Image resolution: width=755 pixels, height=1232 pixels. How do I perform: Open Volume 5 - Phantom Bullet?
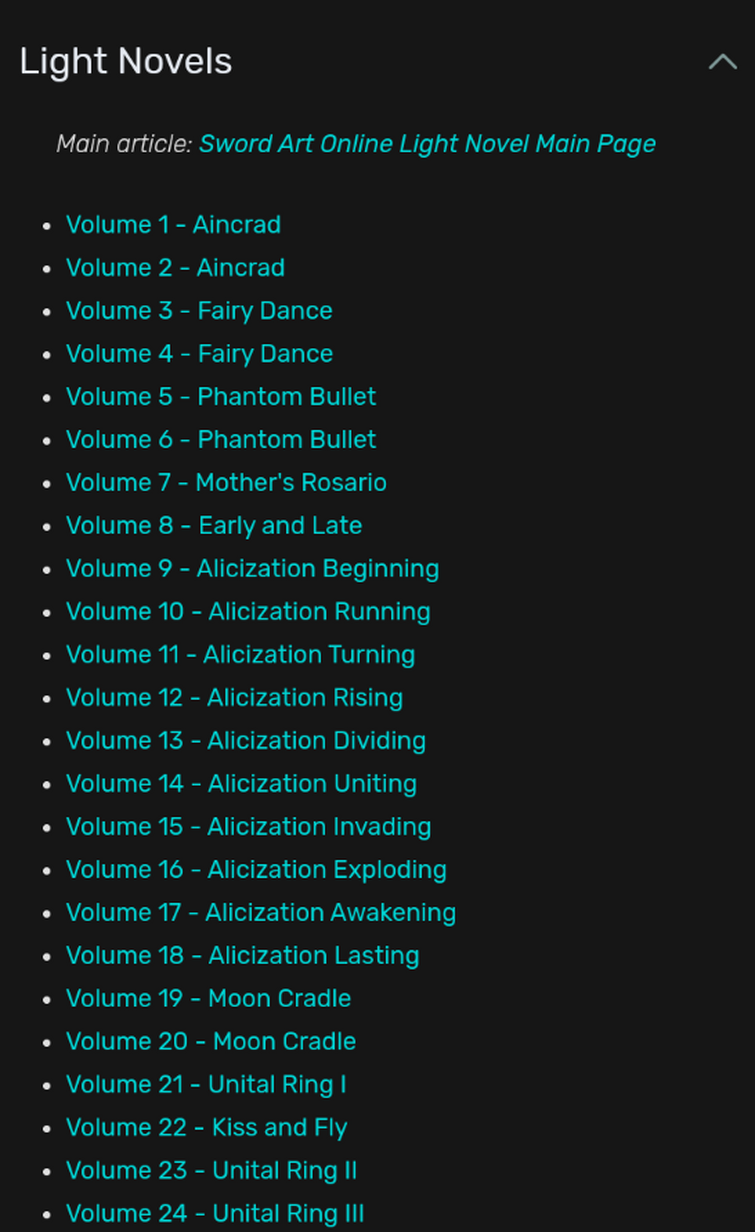pyautogui.click(x=221, y=397)
